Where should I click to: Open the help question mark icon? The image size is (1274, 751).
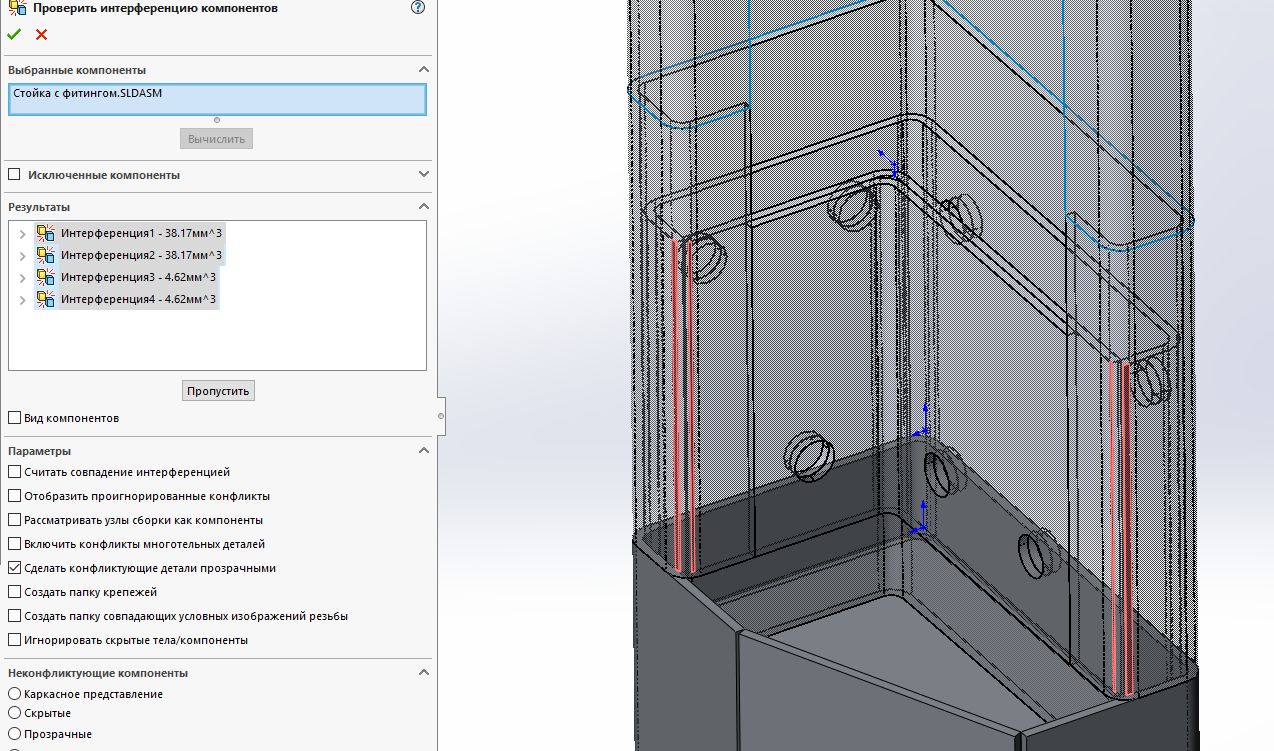point(418,7)
